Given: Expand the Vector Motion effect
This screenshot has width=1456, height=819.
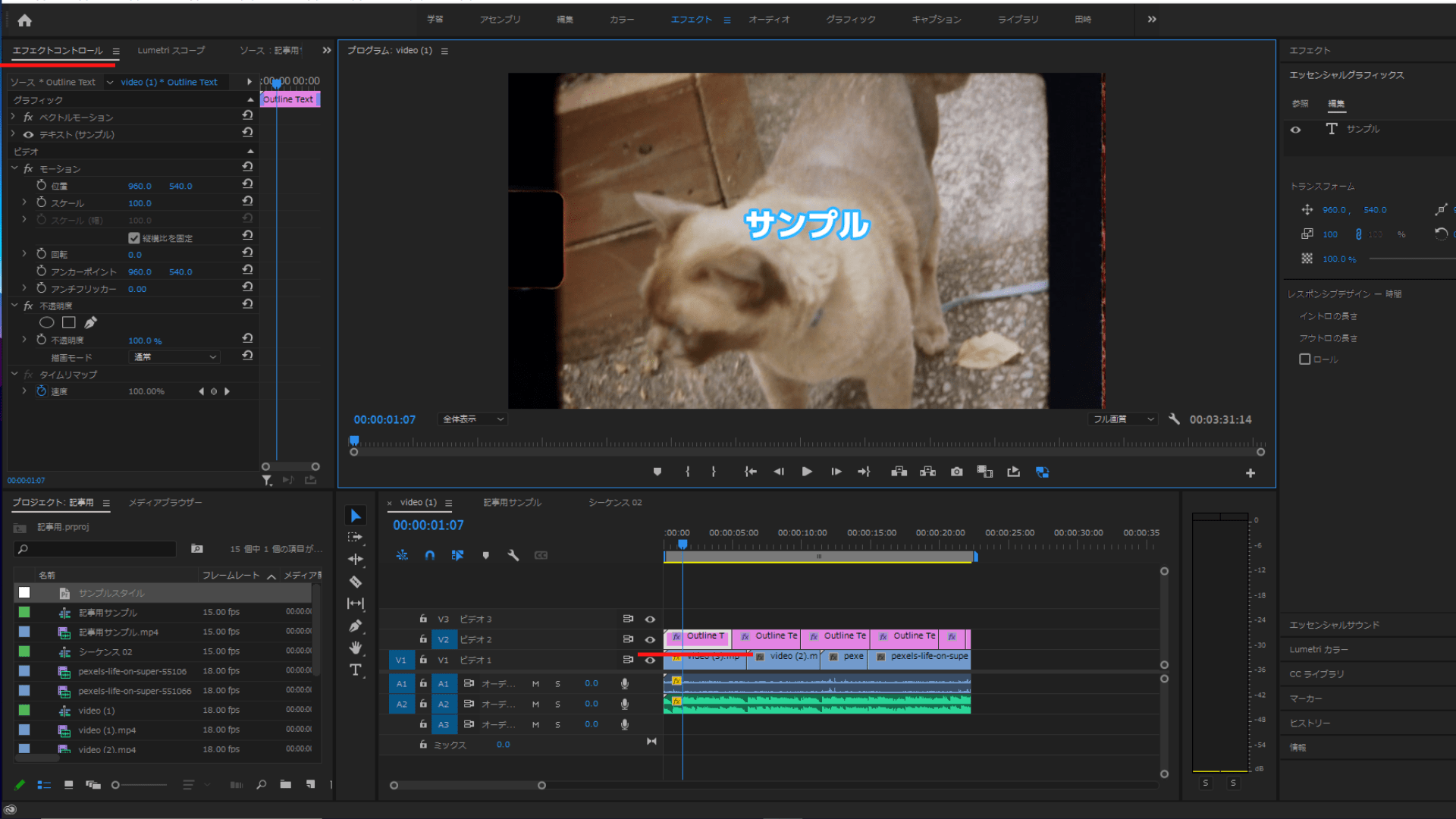Looking at the screenshot, I should coord(13,117).
